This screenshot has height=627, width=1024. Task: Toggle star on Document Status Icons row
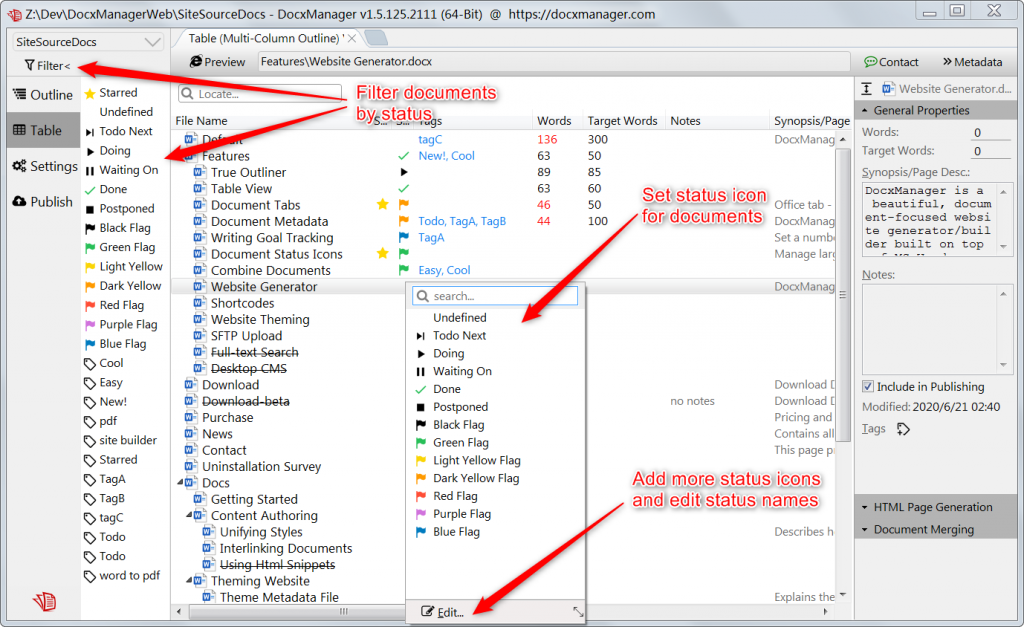383,253
